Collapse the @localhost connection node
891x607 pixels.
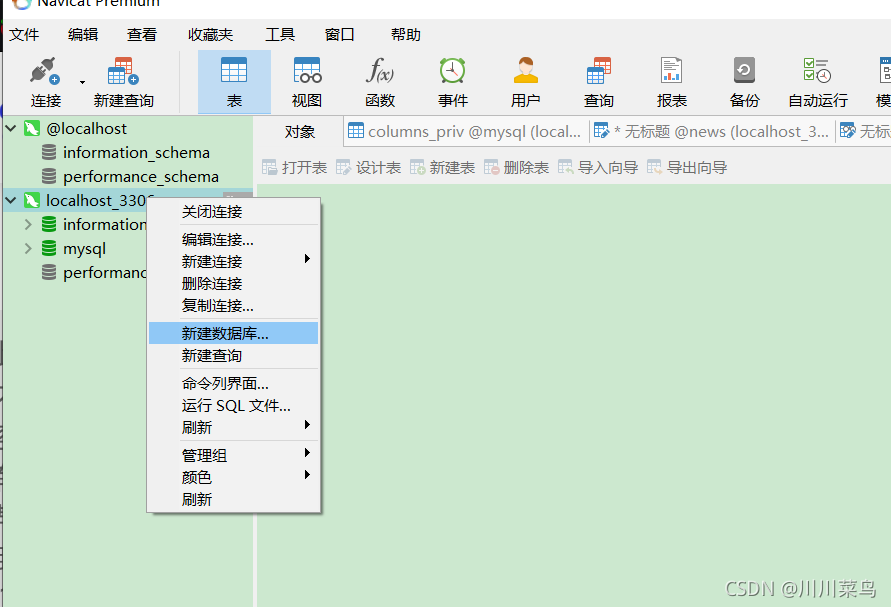click(10, 128)
